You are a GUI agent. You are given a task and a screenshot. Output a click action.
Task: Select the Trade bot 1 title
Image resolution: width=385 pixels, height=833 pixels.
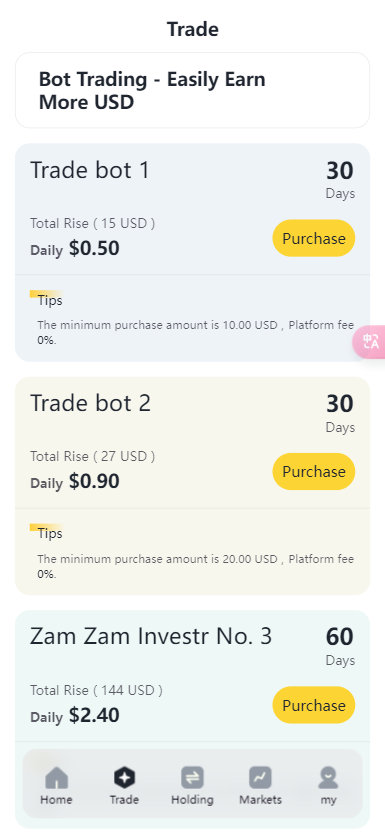pyautogui.click(x=90, y=171)
